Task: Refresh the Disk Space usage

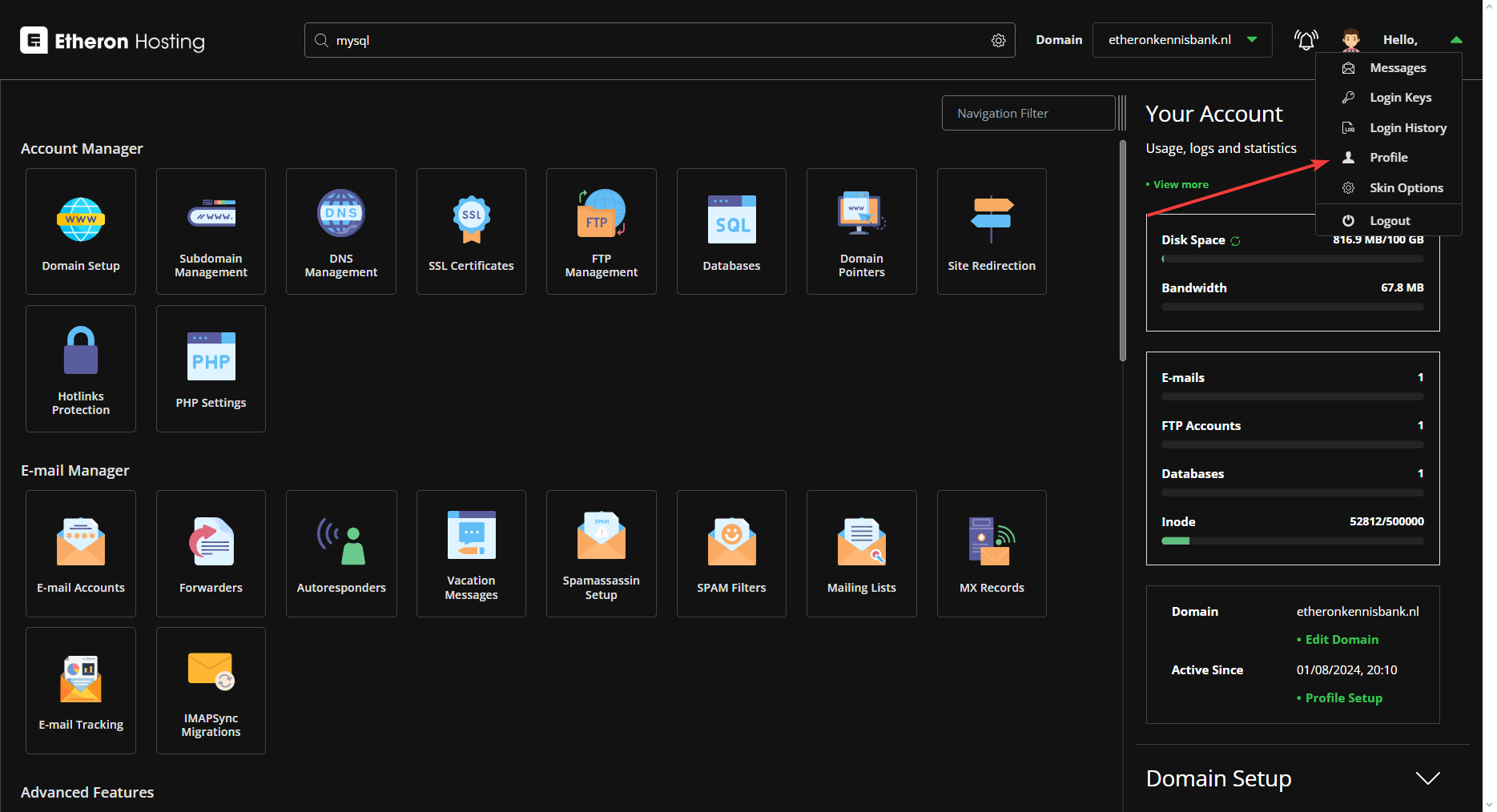Action: [x=1235, y=241]
